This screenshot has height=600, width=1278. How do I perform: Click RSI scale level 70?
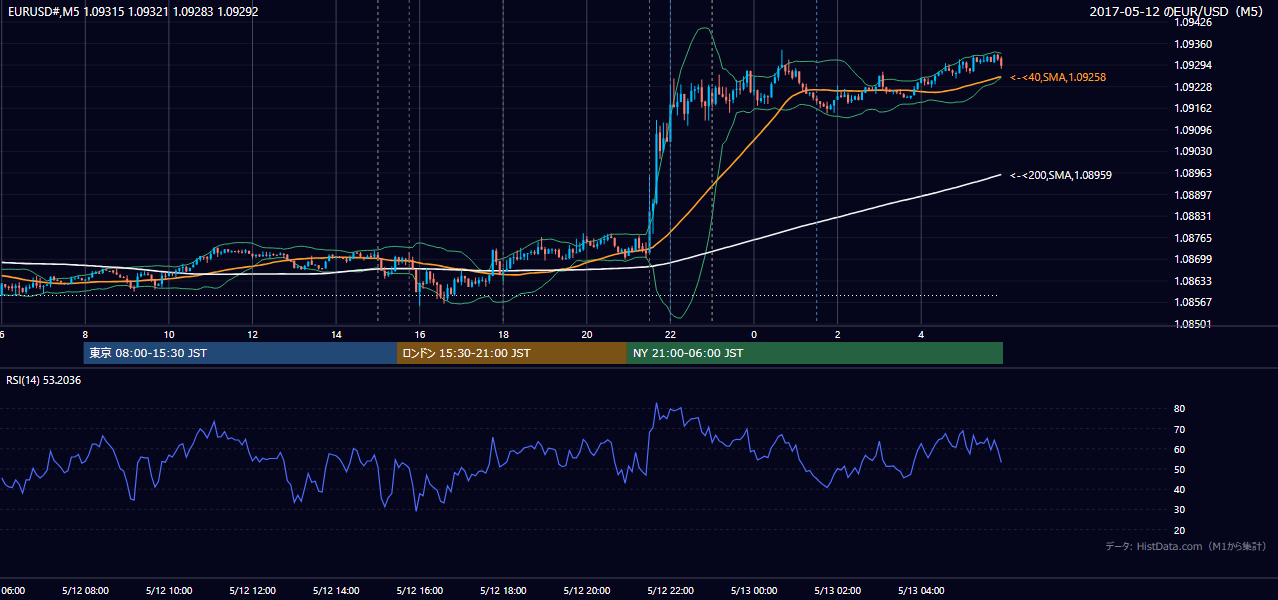point(1180,429)
